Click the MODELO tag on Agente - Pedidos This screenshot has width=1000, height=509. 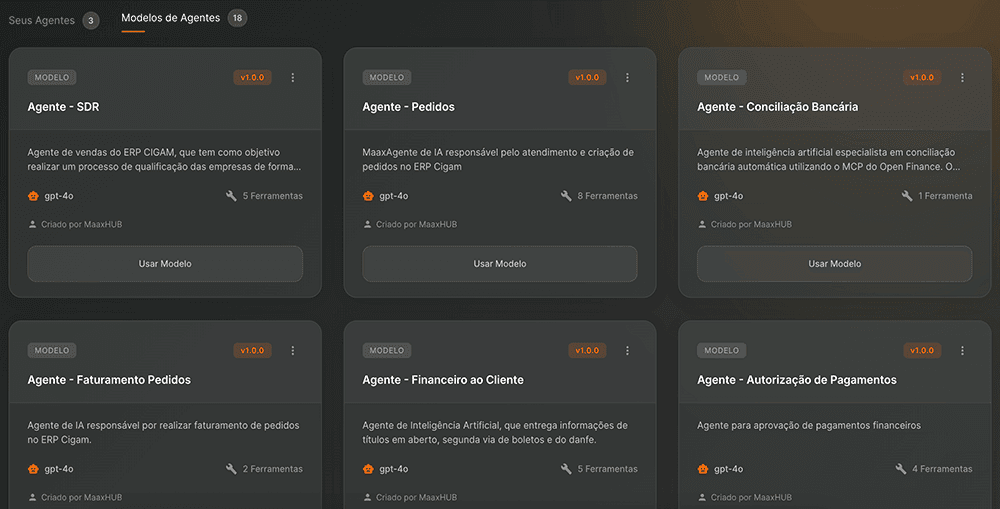pos(386,77)
